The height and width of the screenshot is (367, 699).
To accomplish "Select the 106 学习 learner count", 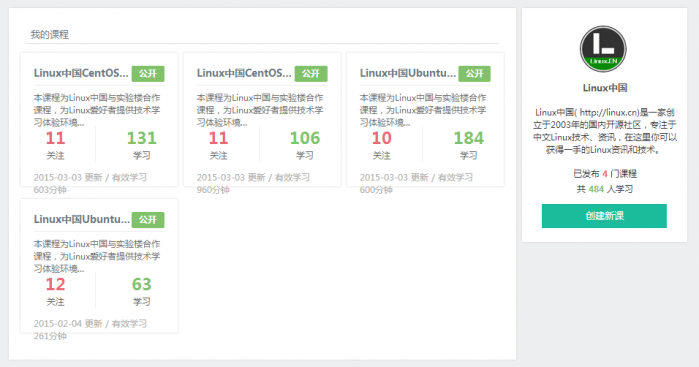I will (x=305, y=145).
